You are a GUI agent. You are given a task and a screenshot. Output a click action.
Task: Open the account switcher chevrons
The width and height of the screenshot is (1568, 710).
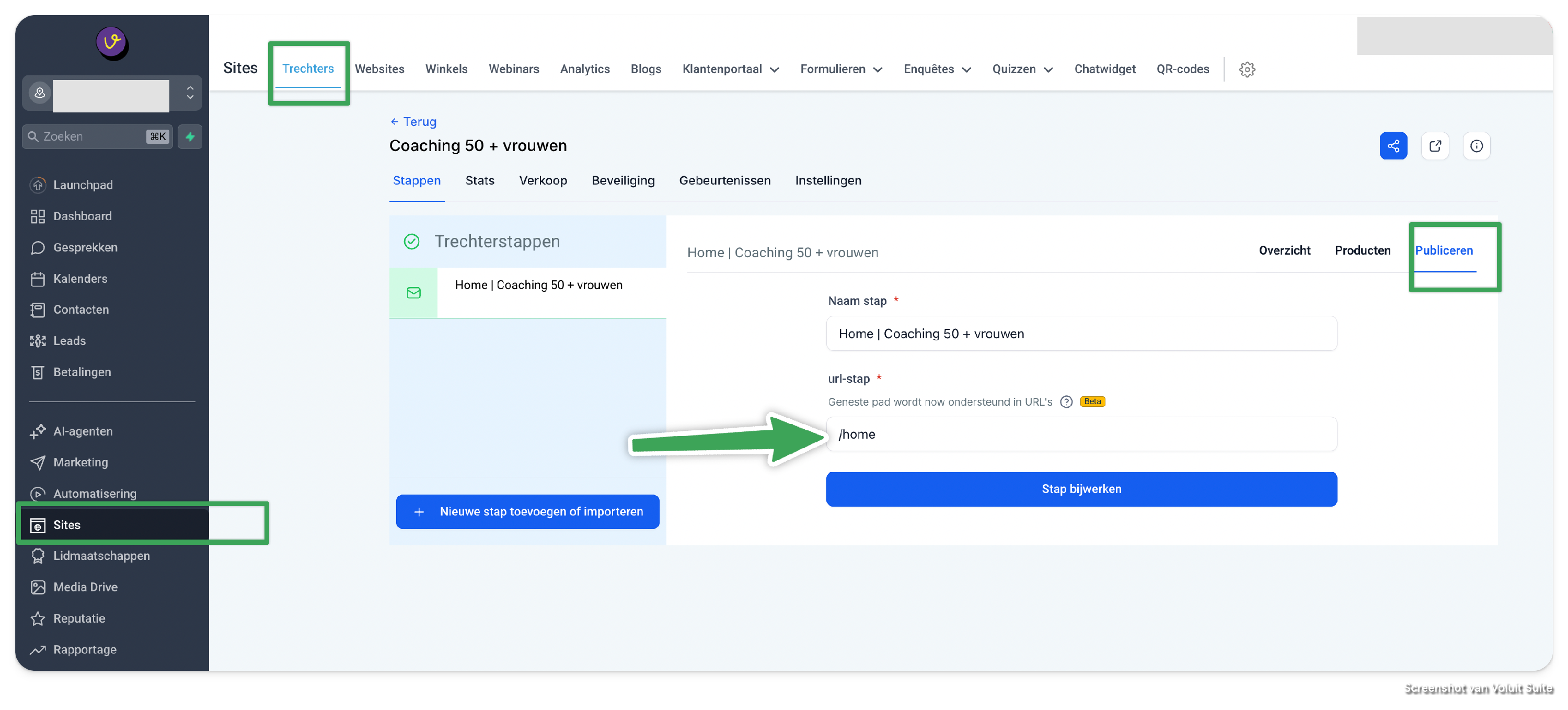pos(190,93)
